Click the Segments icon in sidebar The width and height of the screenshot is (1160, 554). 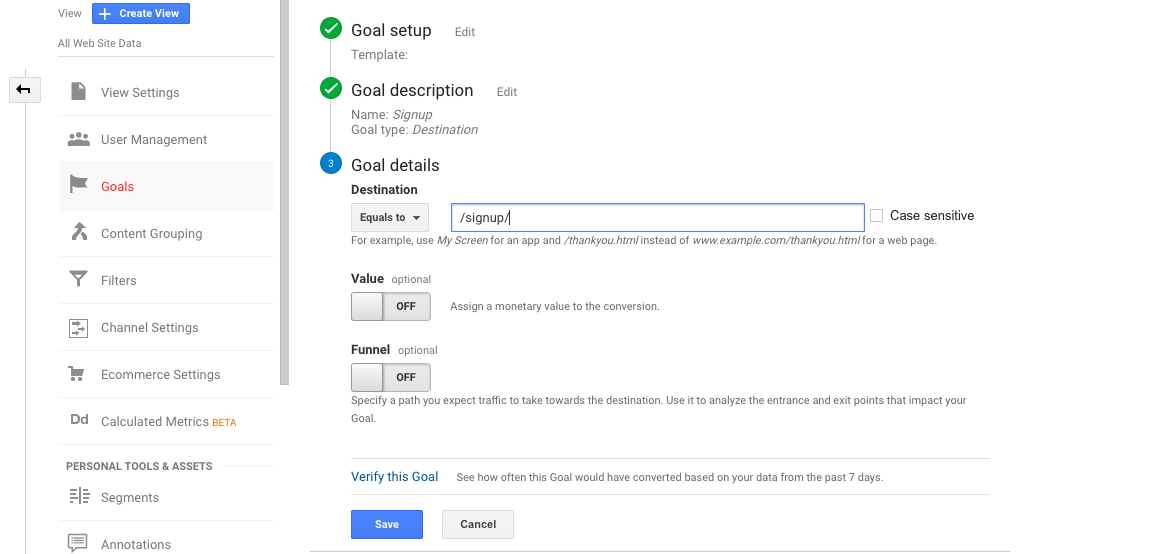pyautogui.click(x=78, y=497)
